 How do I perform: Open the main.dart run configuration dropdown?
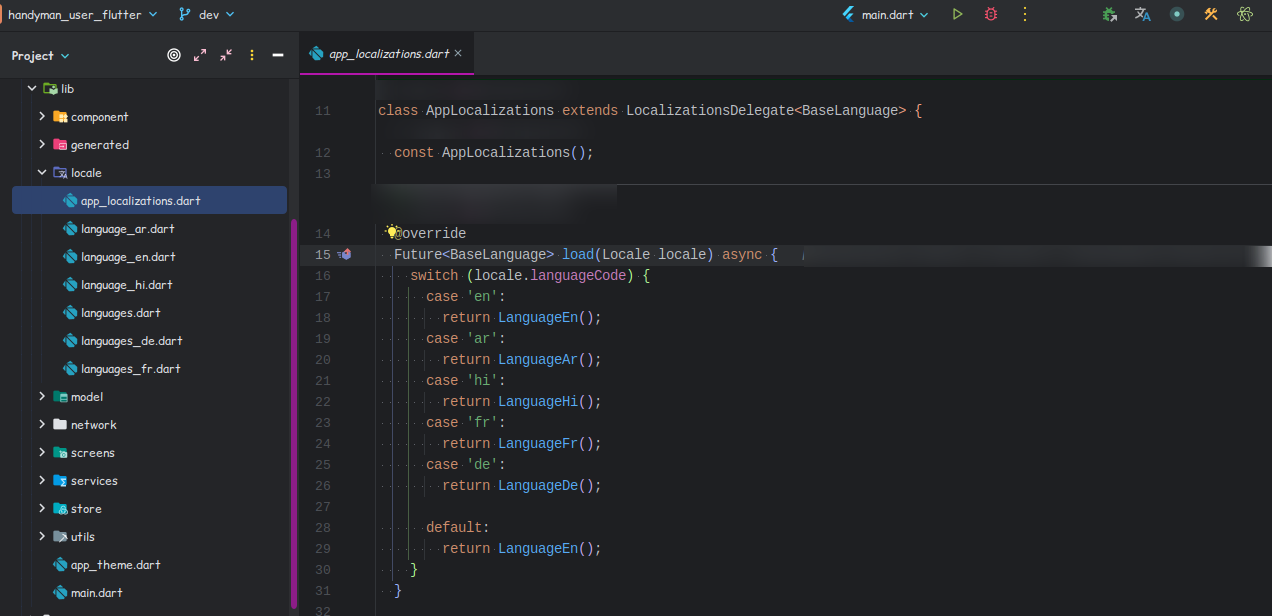coord(886,15)
